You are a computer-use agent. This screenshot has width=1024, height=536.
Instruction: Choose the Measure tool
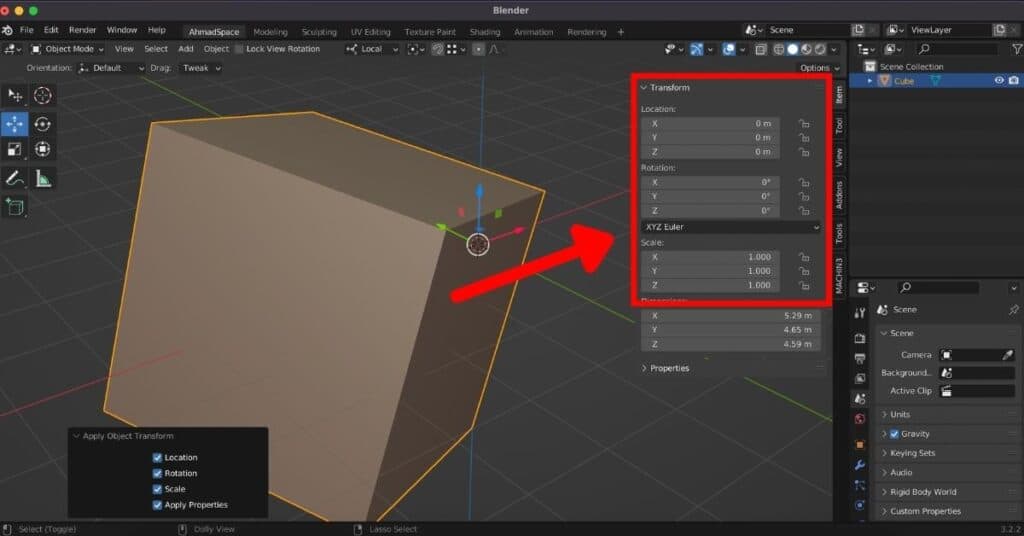(x=43, y=179)
